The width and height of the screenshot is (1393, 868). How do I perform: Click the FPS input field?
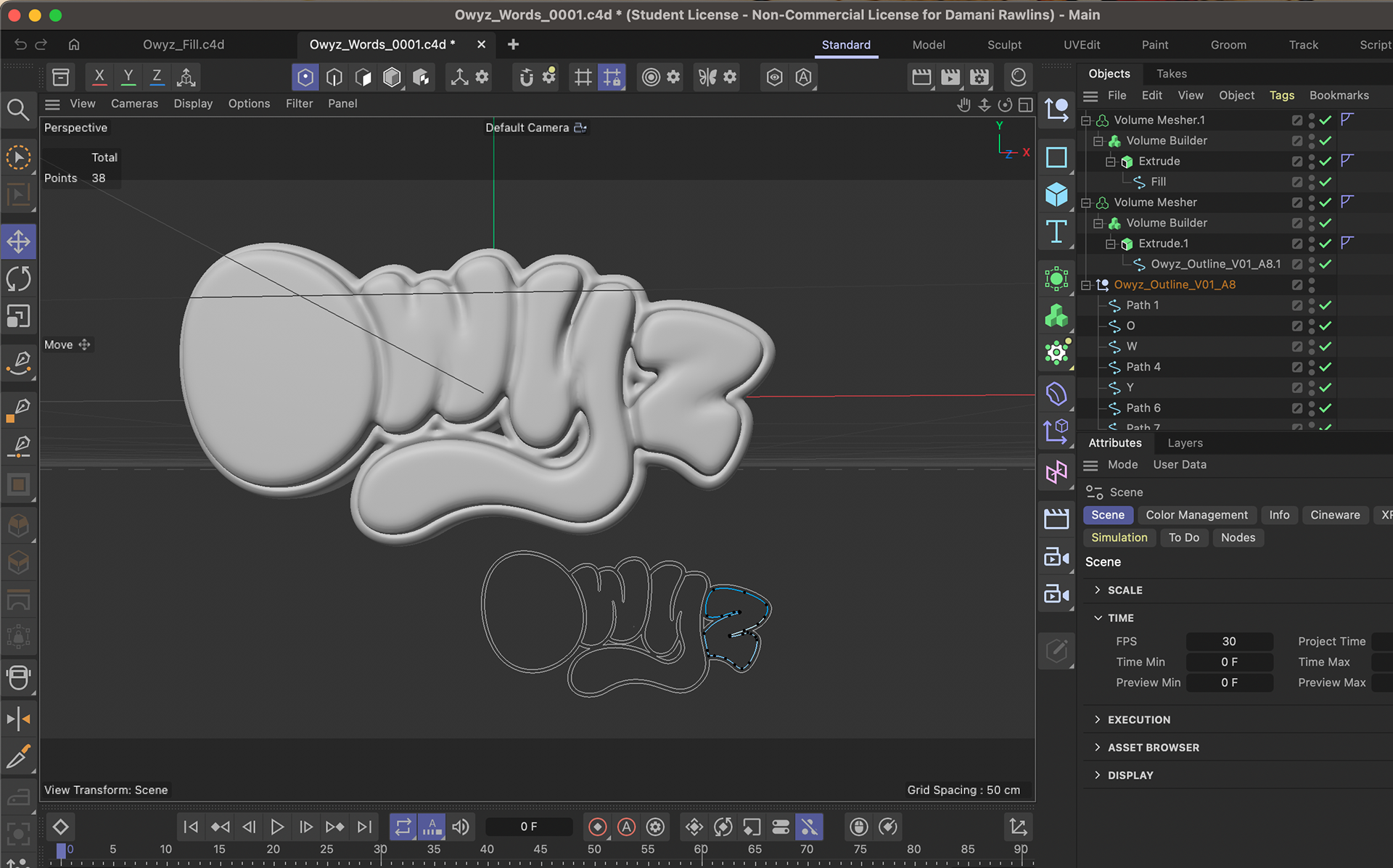click(1229, 641)
